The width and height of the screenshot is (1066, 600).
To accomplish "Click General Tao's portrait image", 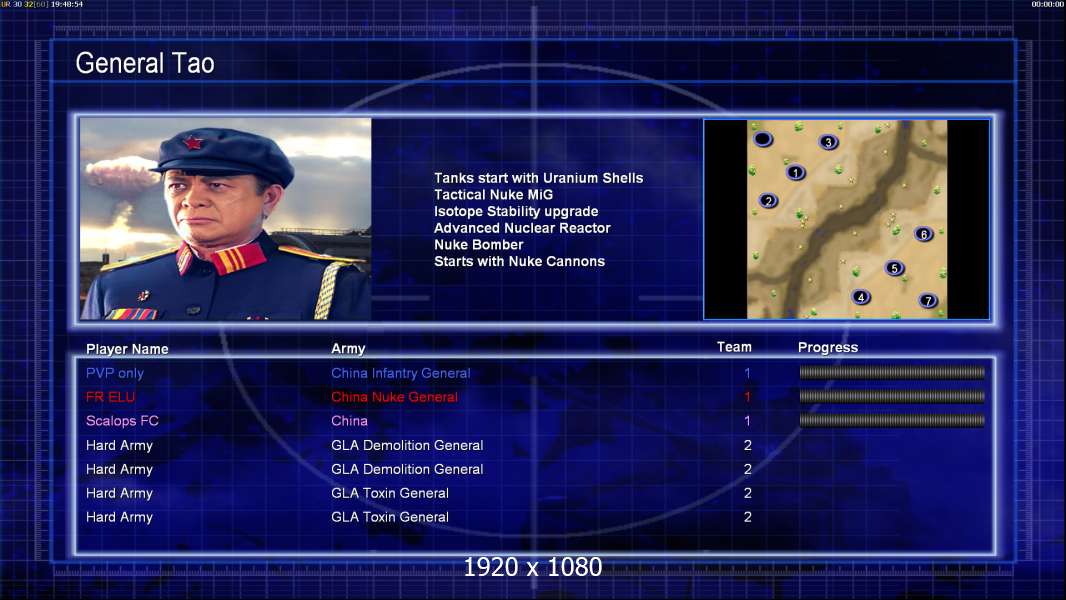I will tap(226, 218).
